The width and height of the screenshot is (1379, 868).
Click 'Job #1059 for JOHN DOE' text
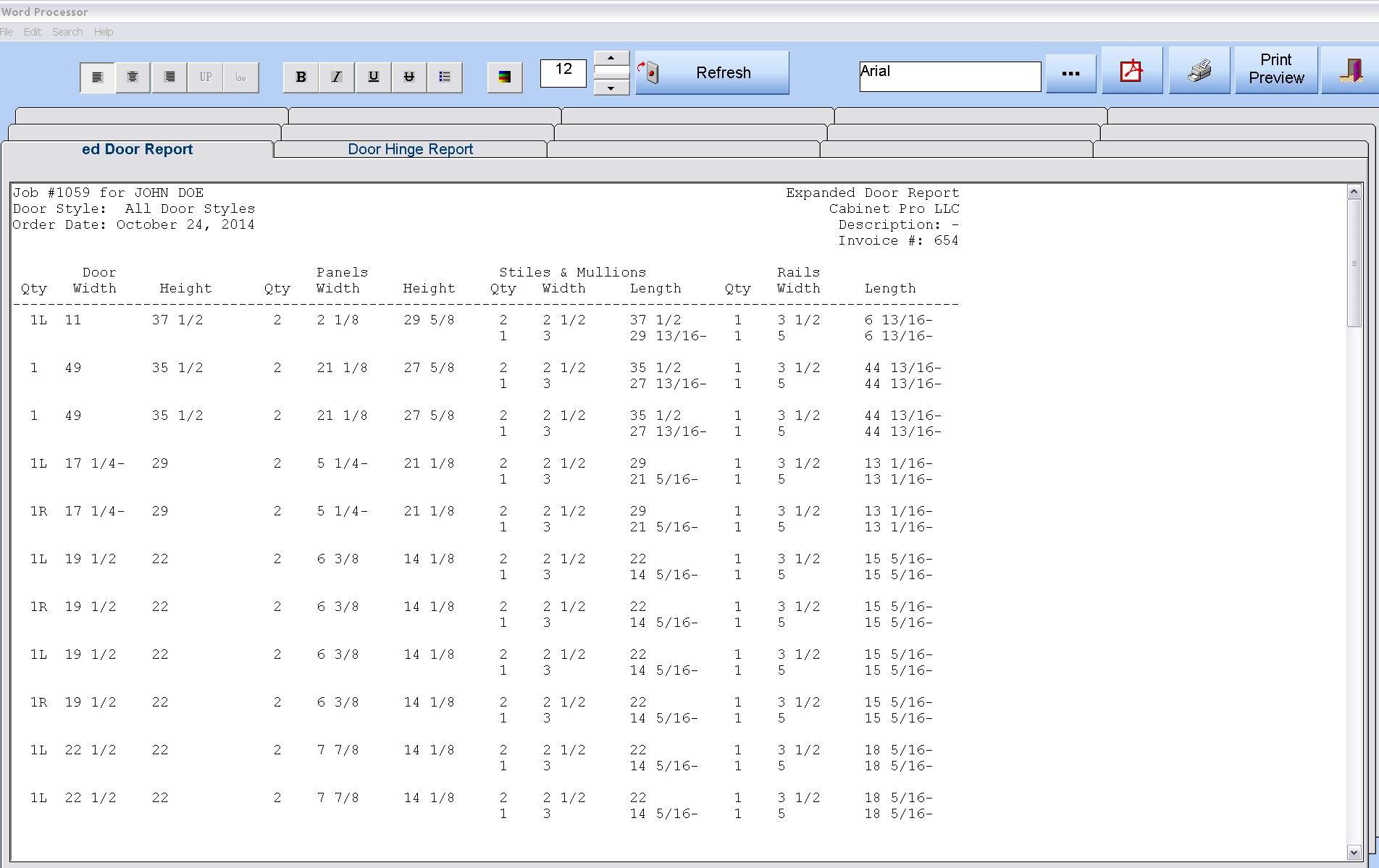108,193
